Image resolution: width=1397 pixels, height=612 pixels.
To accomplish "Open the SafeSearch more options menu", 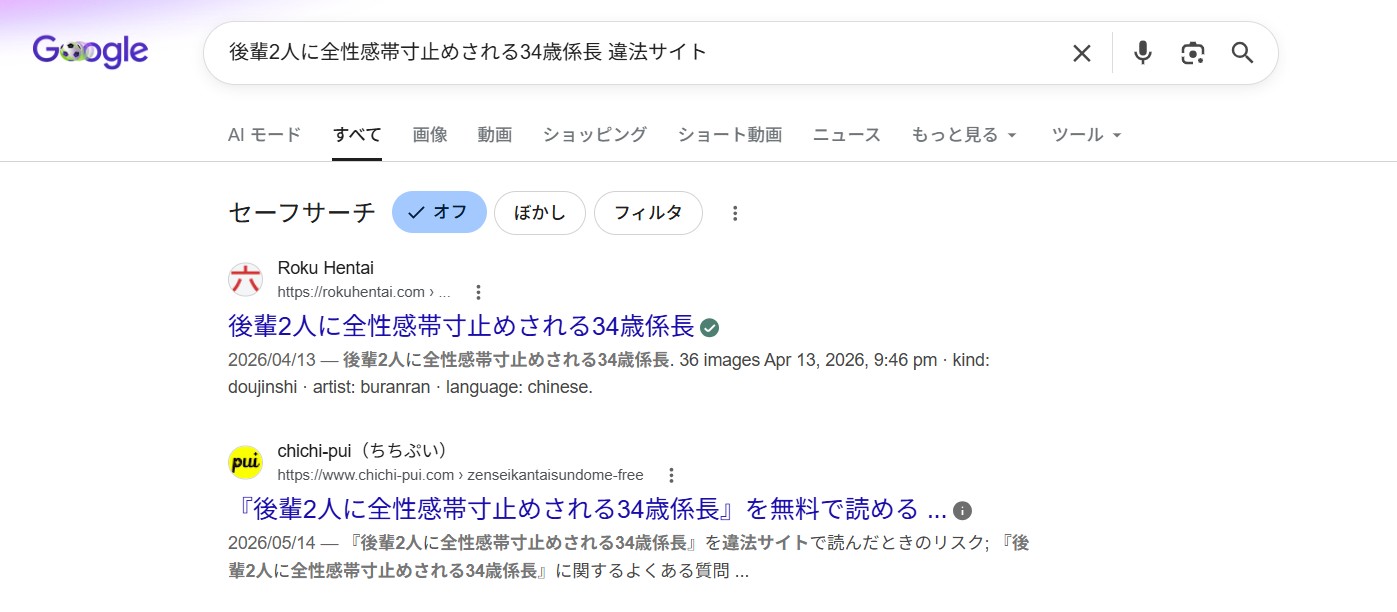I will click(x=735, y=213).
